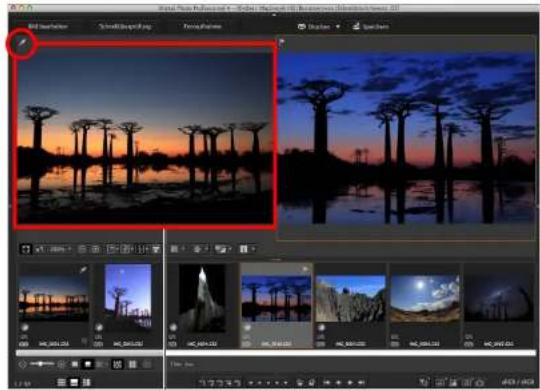
Task: Click the fit-to-window icon in preview toolbar
Action: 25,249
